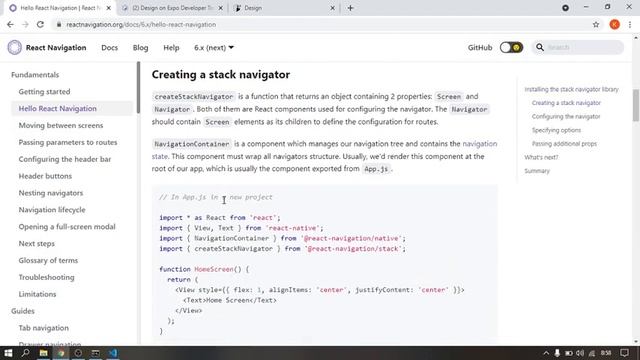
Task: Open the notification center icon
Action: pyautogui.click(x=624, y=353)
